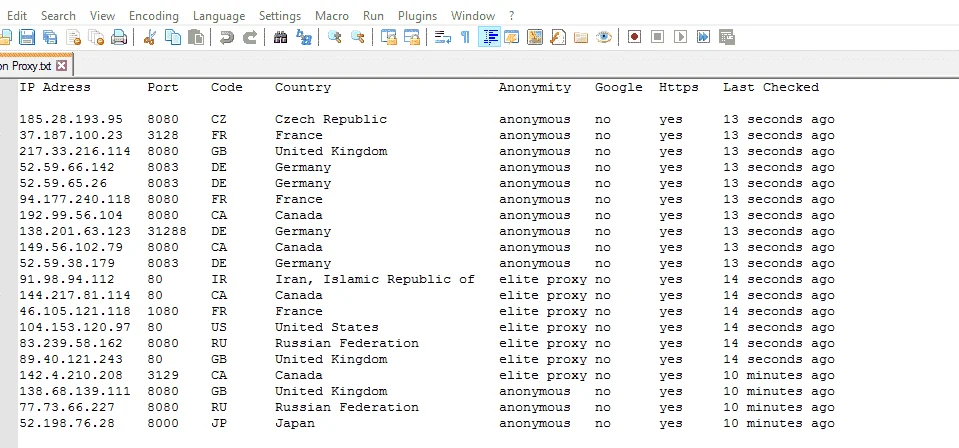Open the ? help menu
The image size is (959, 448).
(512, 16)
